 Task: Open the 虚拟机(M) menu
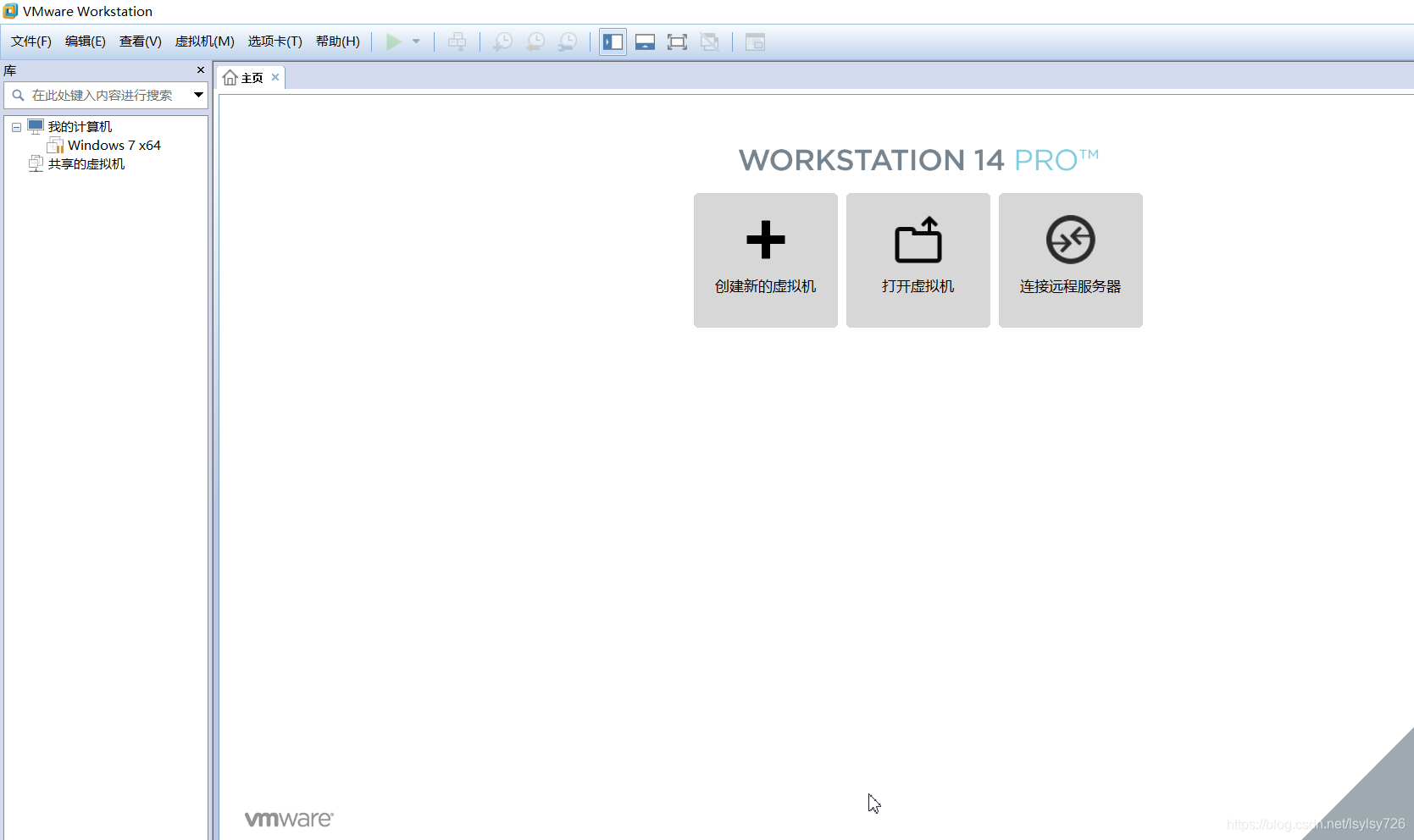pos(205,41)
